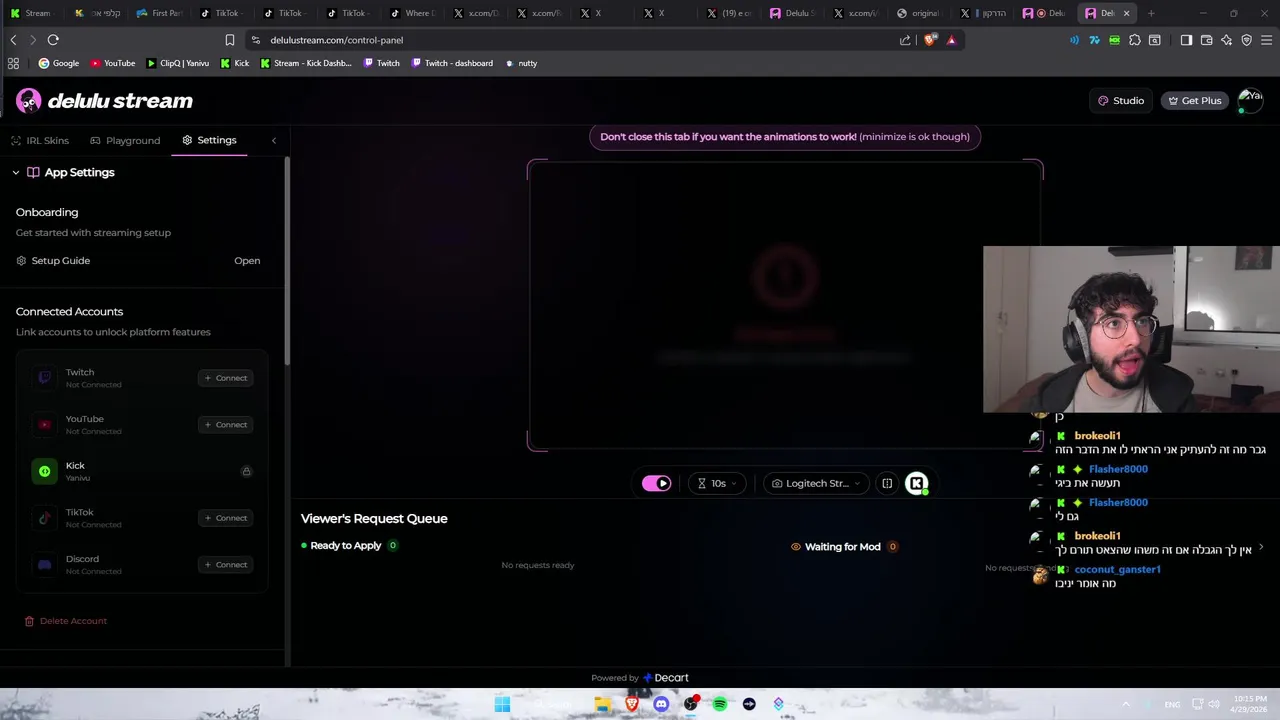
Task: Open the Studio button
Action: tap(1120, 100)
